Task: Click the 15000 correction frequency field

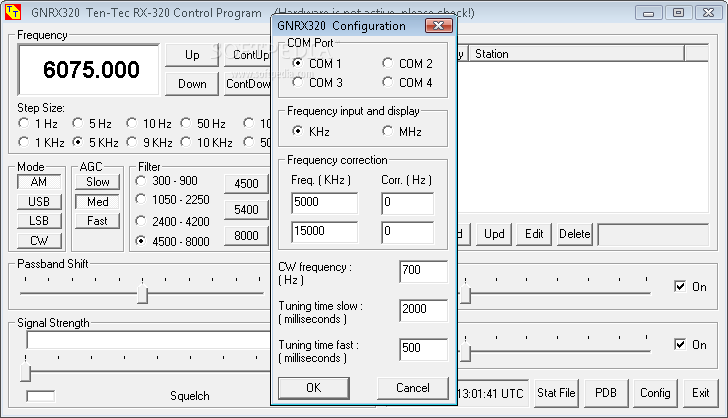Action: click(325, 232)
